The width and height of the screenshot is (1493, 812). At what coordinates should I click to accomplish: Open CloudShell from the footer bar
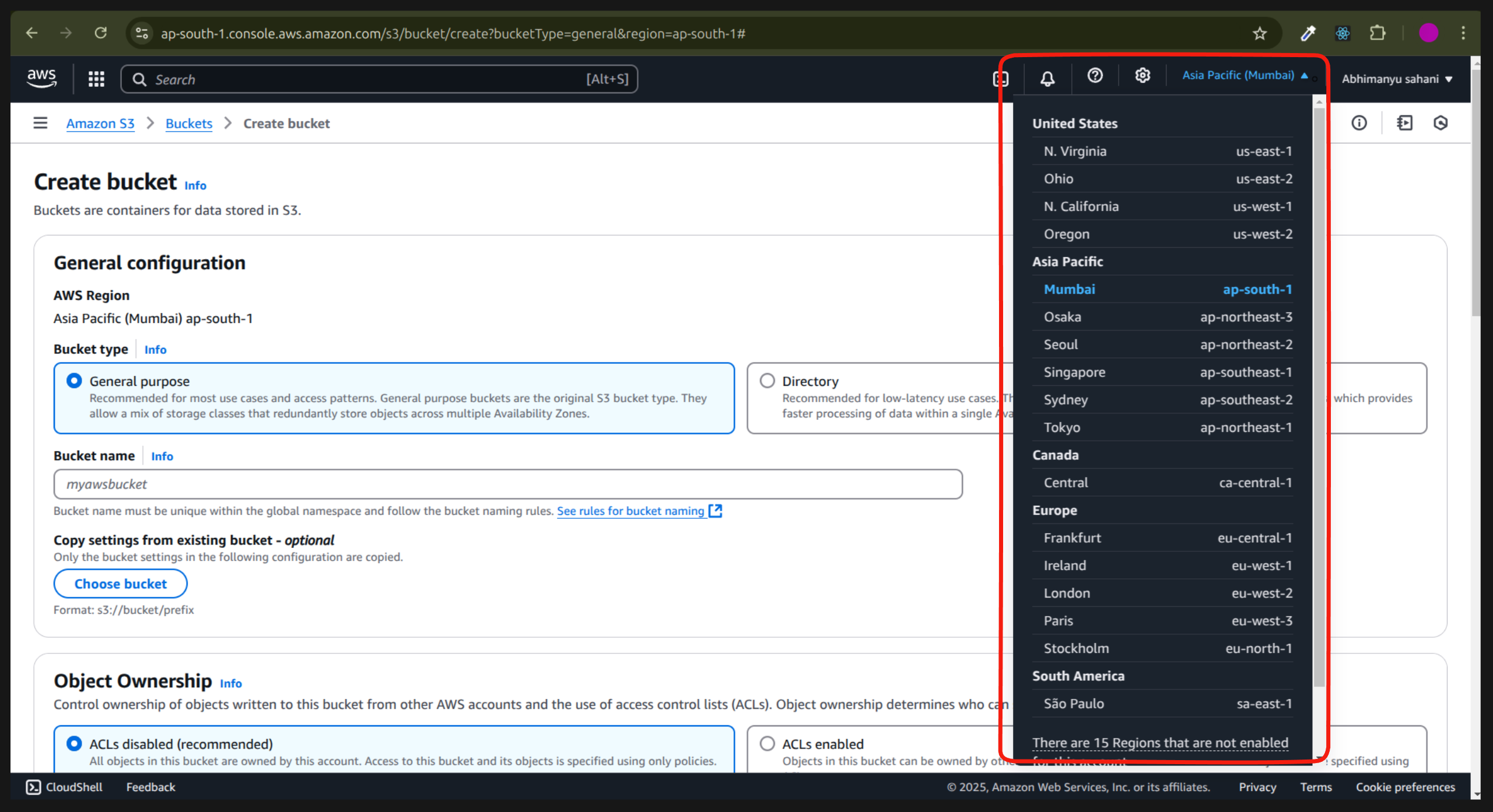(x=64, y=787)
